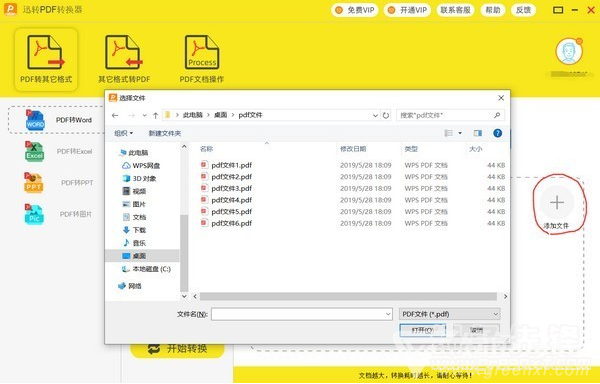
Task: Click the 打开(O) button
Action: coord(422,330)
